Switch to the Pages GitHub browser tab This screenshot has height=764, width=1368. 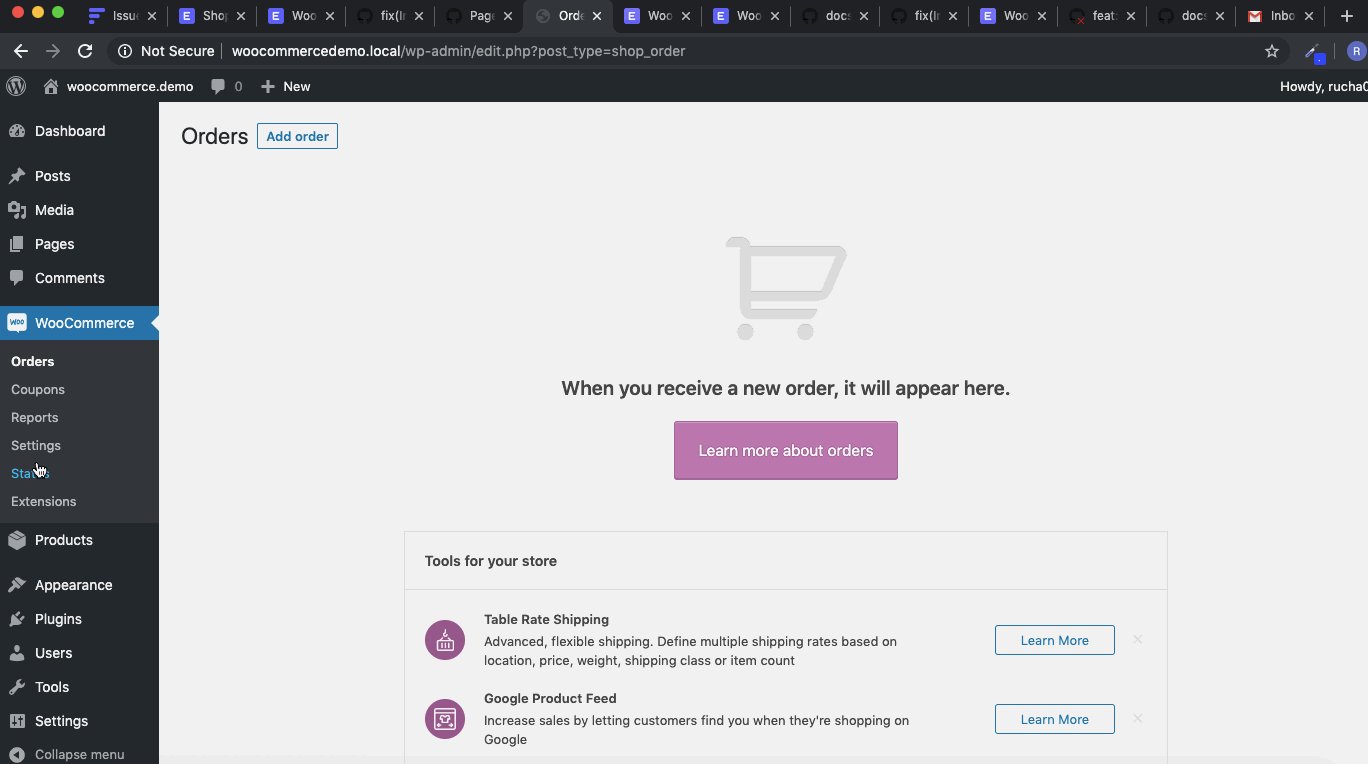click(481, 16)
